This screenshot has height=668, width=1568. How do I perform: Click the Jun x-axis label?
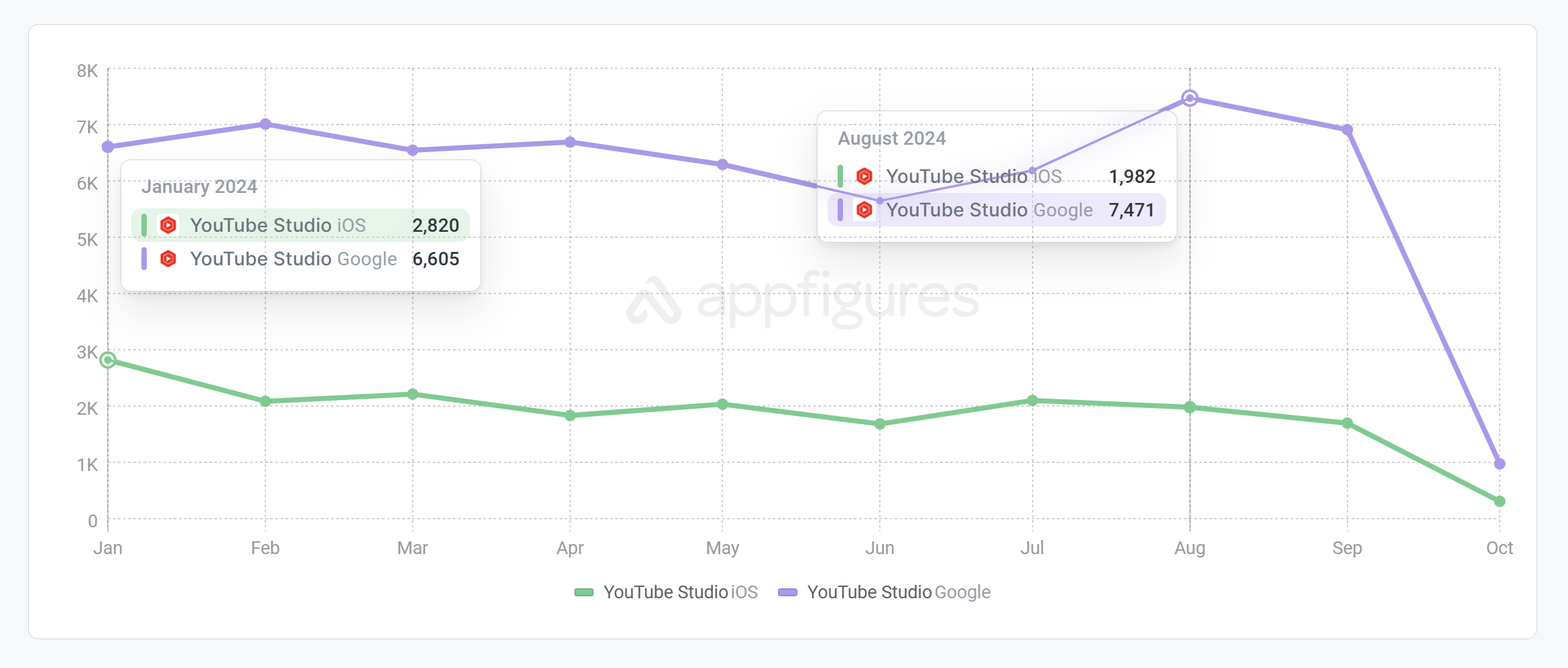coord(880,548)
